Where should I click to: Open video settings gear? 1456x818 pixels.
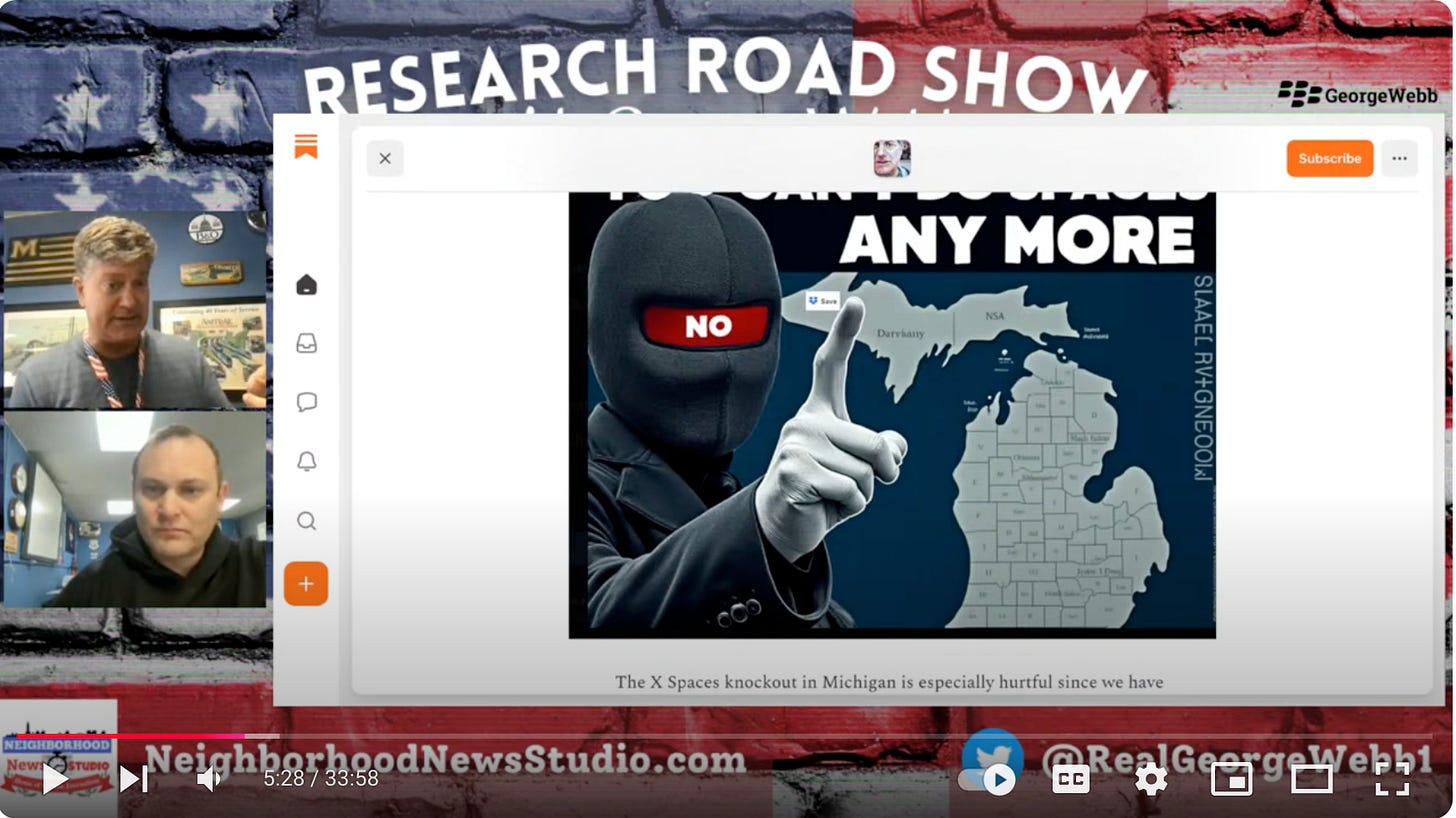coord(1151,779)
